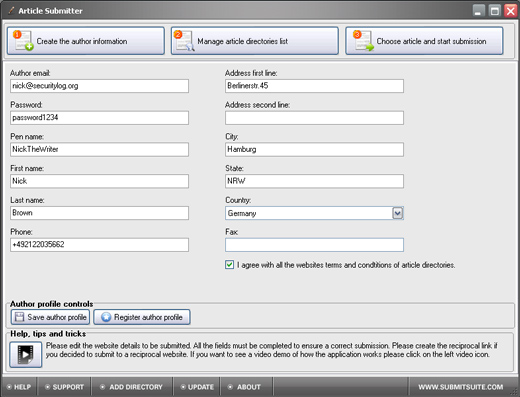This screenshot has width=520, height=397.
Task: Click the step 1 document plus icon
Action: (23, 41)
